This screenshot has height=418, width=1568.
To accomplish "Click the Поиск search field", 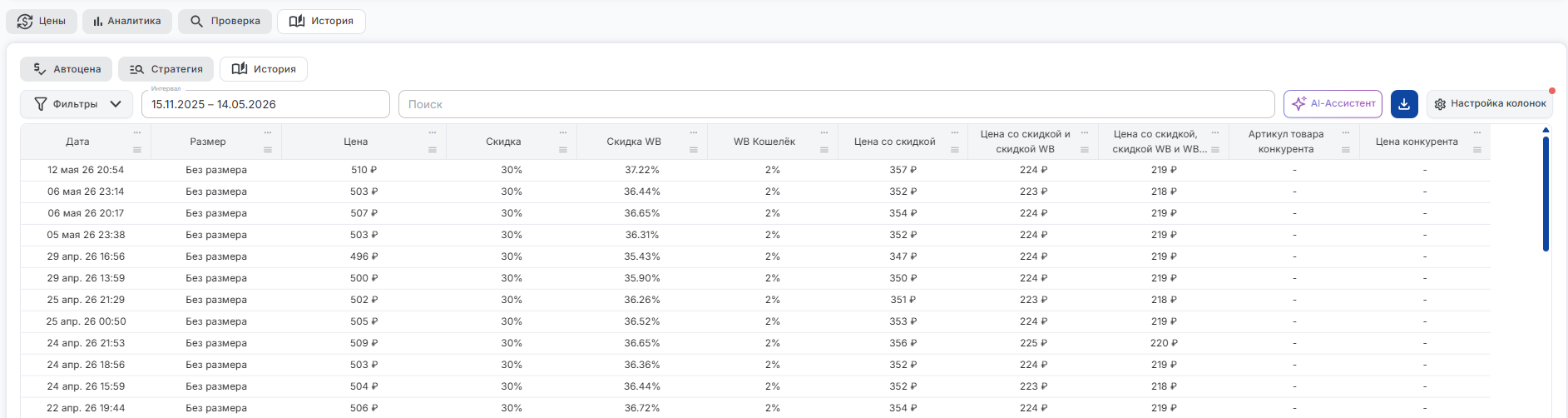I will coord(836,104).
